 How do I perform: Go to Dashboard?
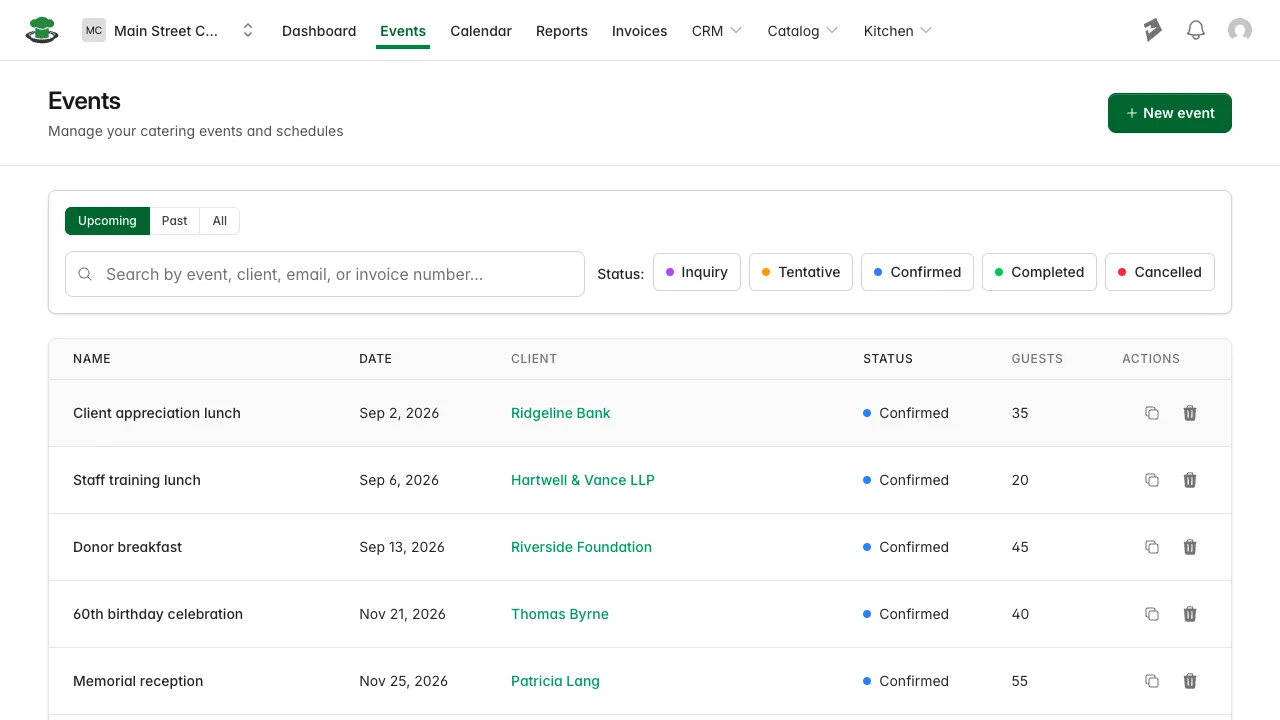pyautogui.click(x=319, y=31)
